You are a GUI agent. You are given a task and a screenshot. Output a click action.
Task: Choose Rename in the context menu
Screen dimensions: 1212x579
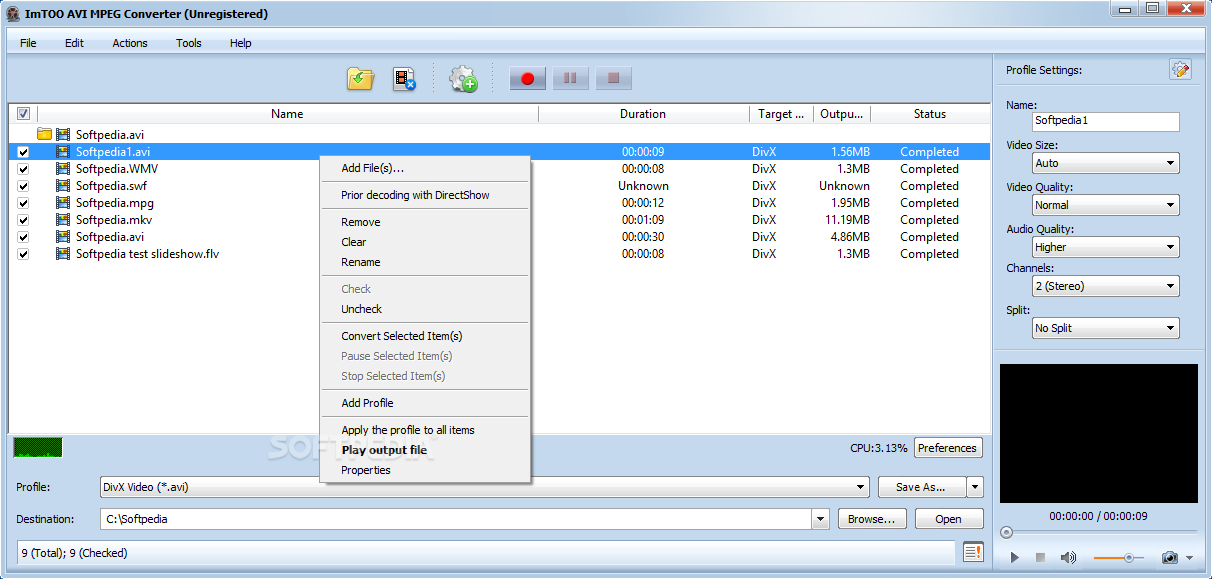point(425,262)
